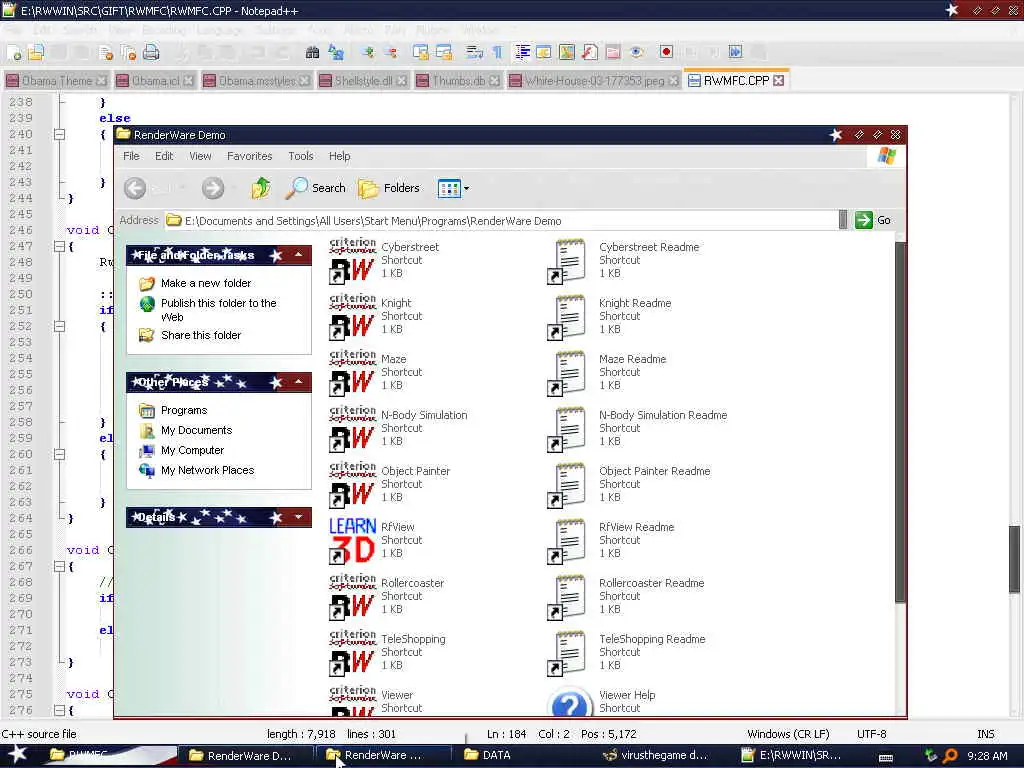Click the Notepad++ vertical scrollbar thumb
This screenshot has height=768, width=1024.
click(x=1015, y=559)
